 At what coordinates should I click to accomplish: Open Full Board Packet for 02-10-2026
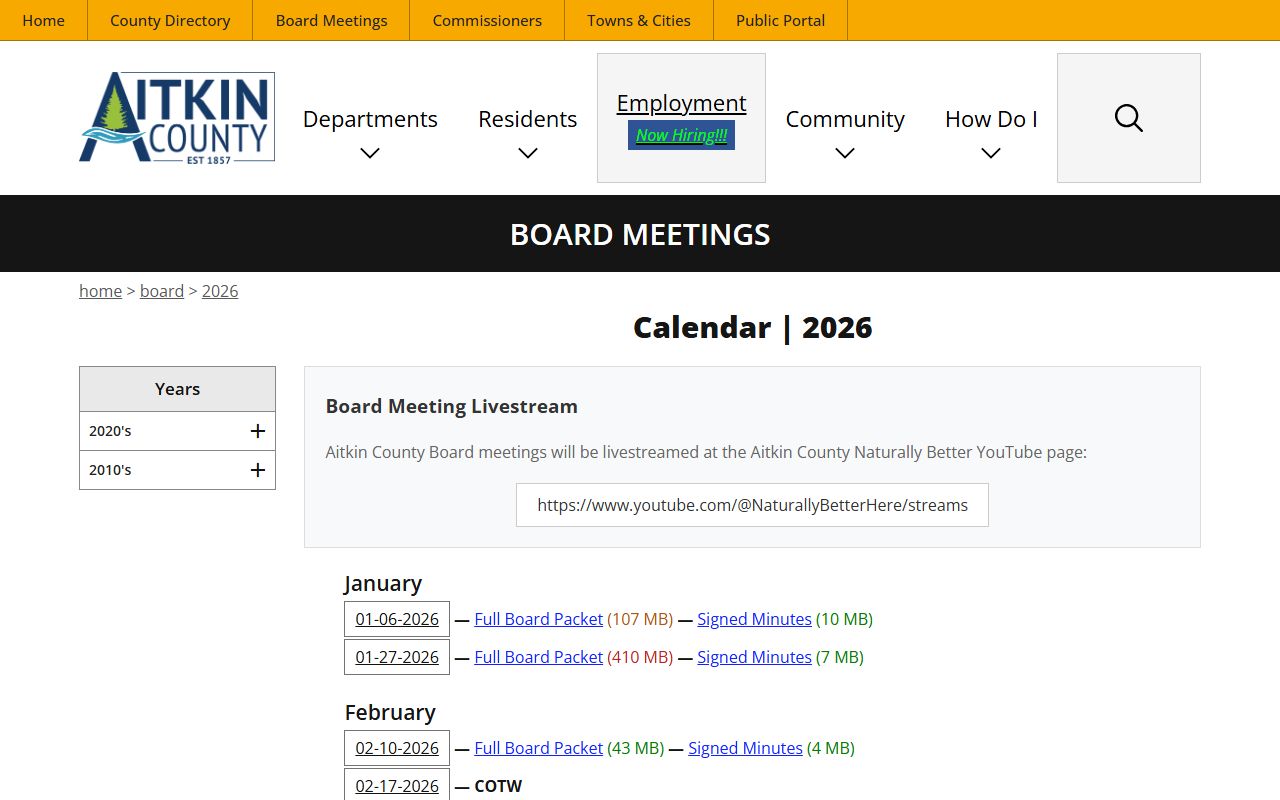pyautogui.click(x=538, y=748)
